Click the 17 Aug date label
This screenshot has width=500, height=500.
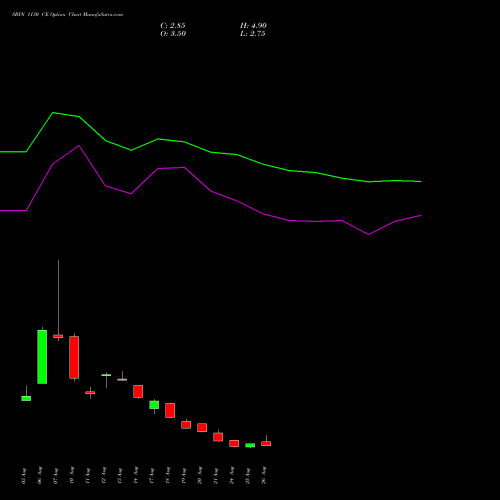point(152,476)
